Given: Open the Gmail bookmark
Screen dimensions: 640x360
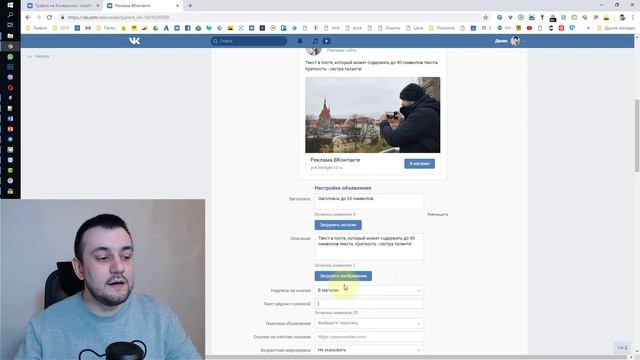Looking at the screenshot, I should coord(88,28).
